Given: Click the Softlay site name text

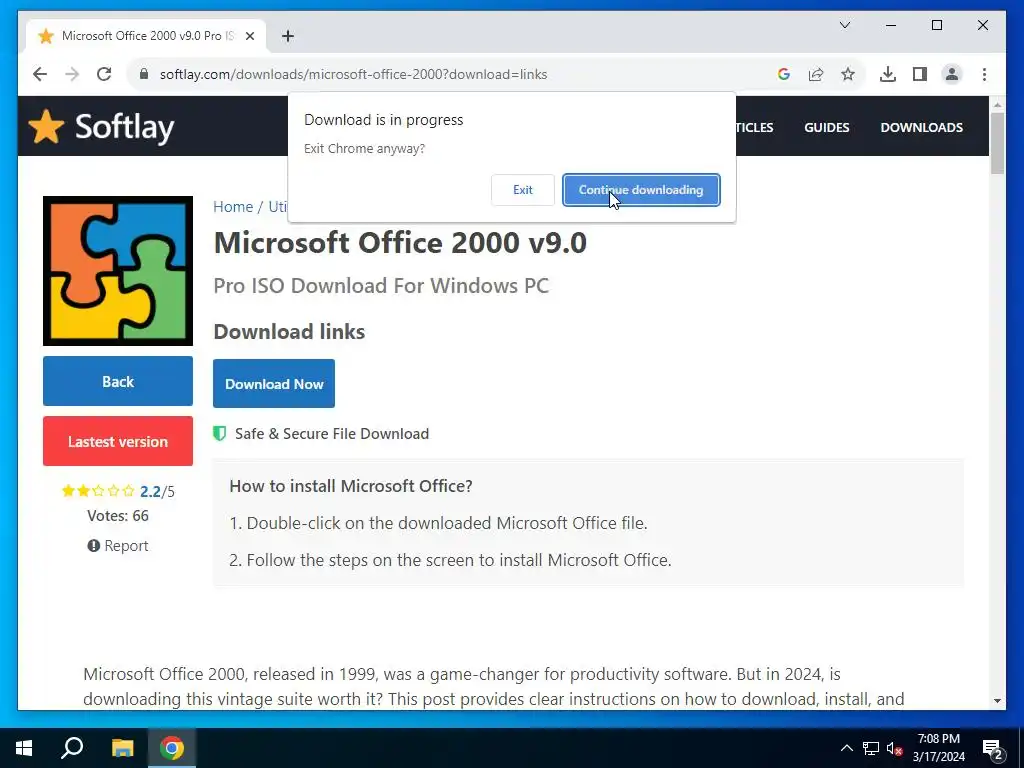Looking at the screenshot, I should coord(124,127).
